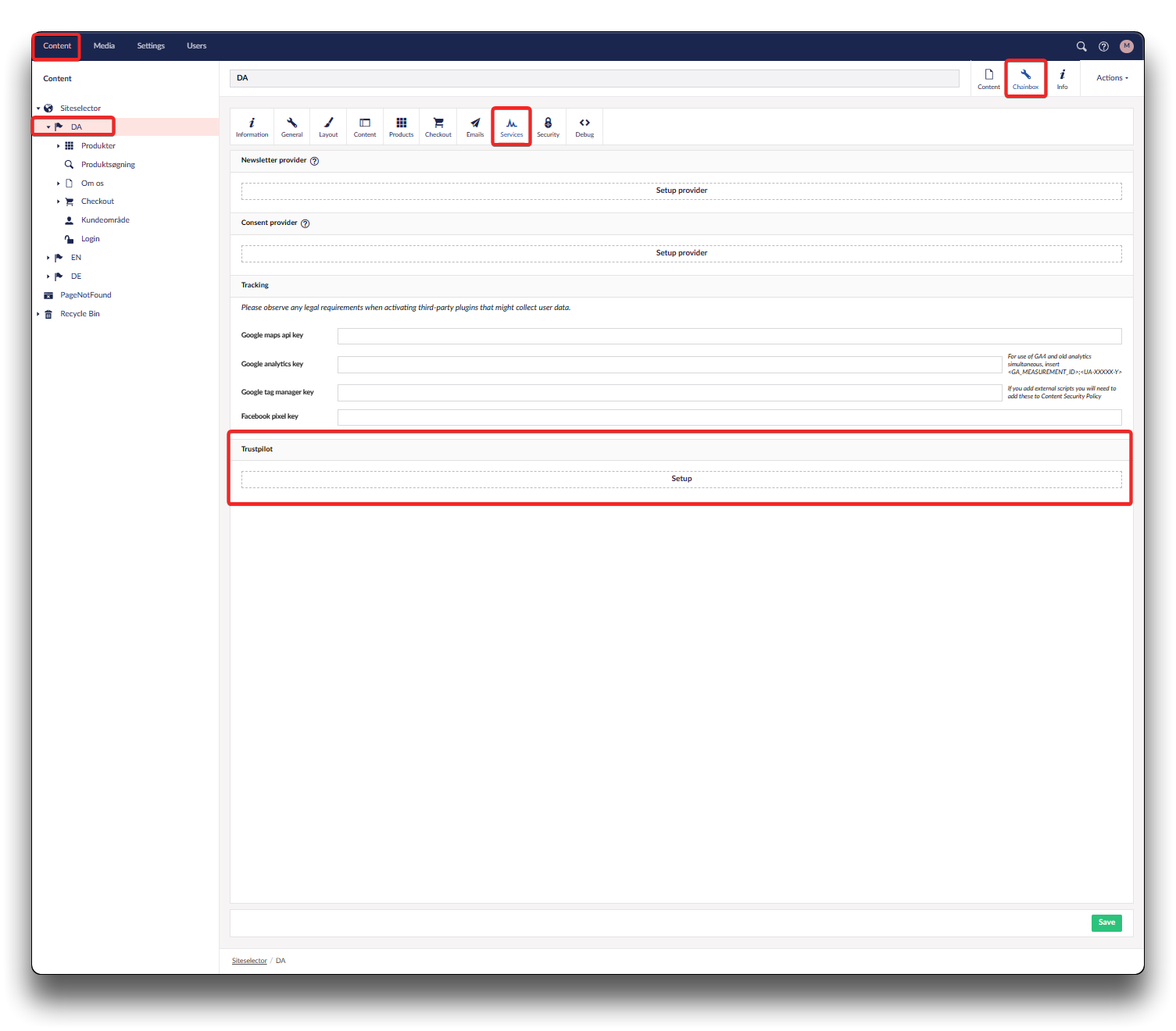Open the Checkout cart tab
Screen dimensions: 1176x1031
[x=438, y=127]
